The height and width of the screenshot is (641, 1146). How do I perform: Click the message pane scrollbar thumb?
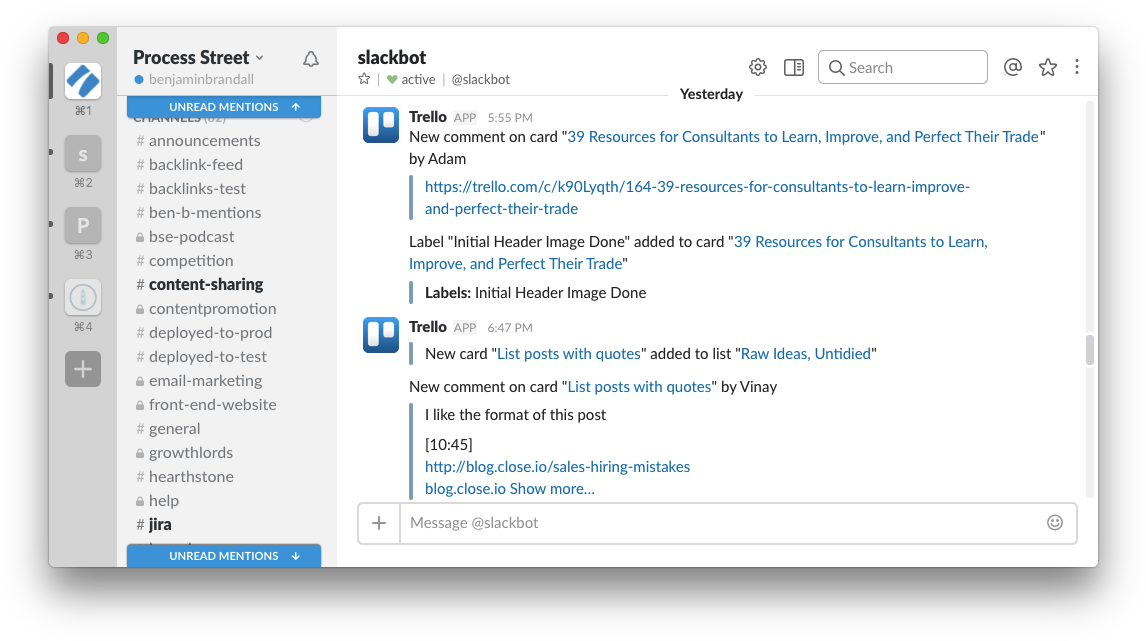[x=1090, y=350]
